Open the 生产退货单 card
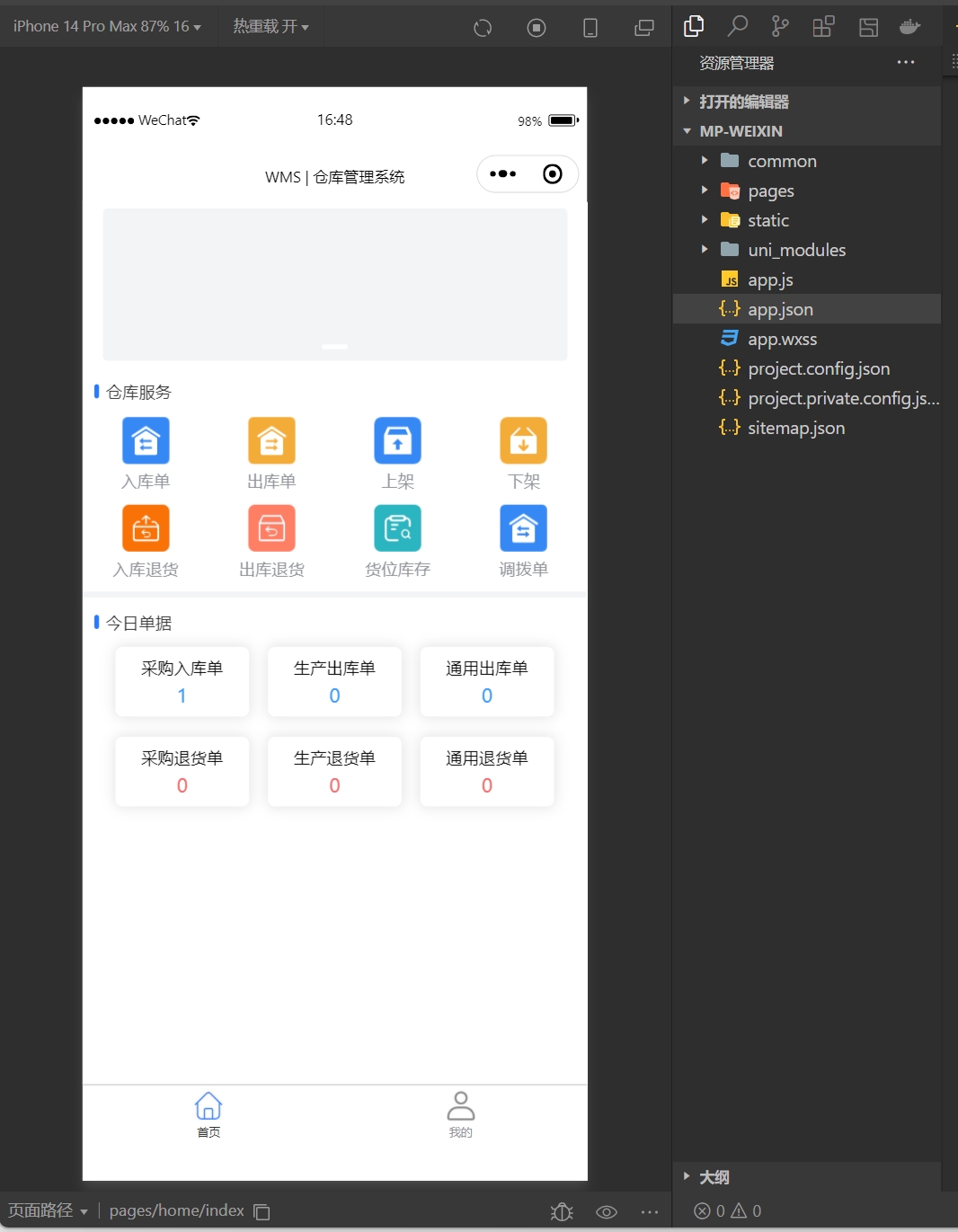The height and width of the screenshot is (1232, 958). click(334, 772)
